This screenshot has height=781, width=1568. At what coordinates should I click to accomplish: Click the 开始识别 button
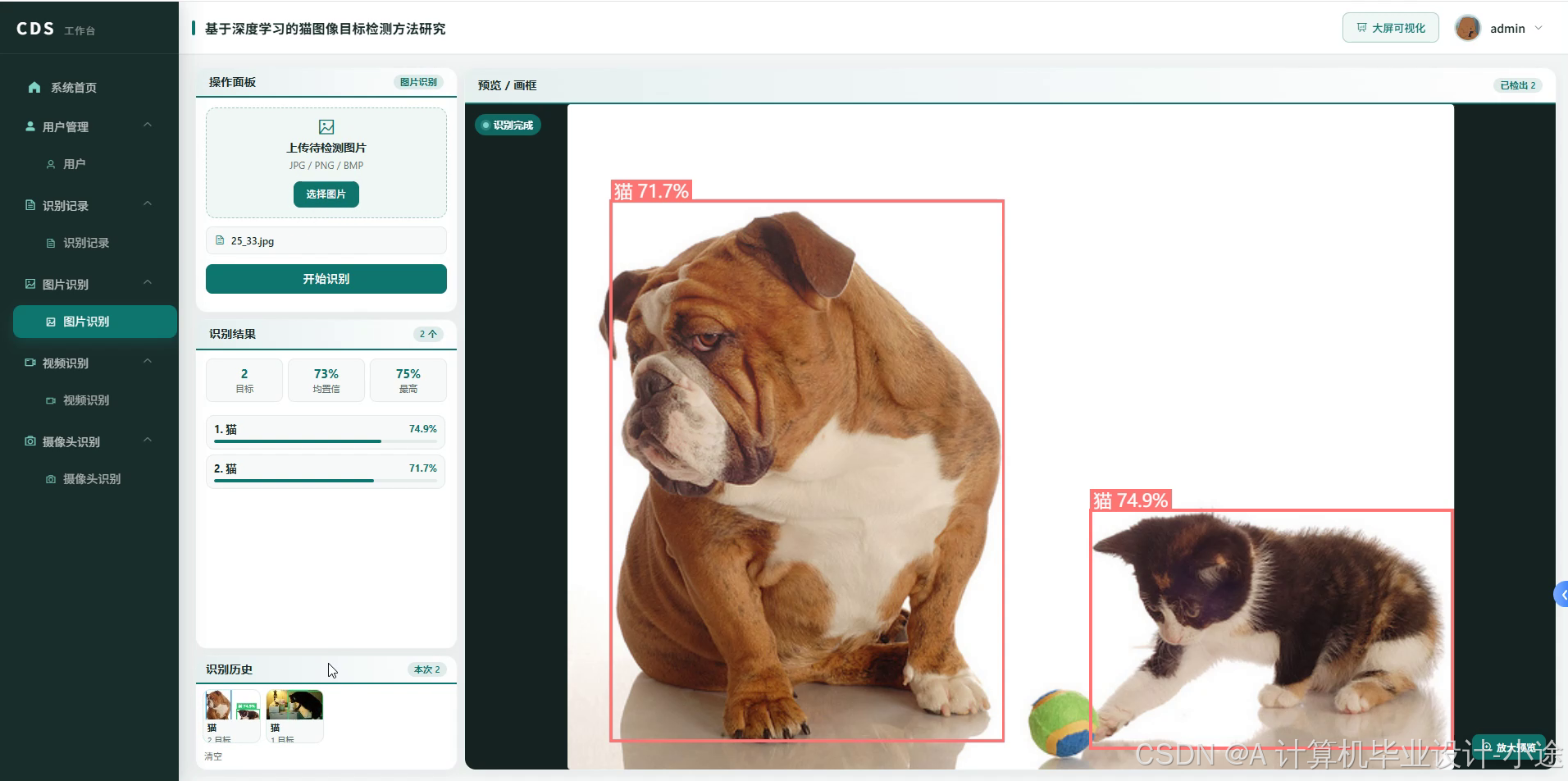pos(326,279)
